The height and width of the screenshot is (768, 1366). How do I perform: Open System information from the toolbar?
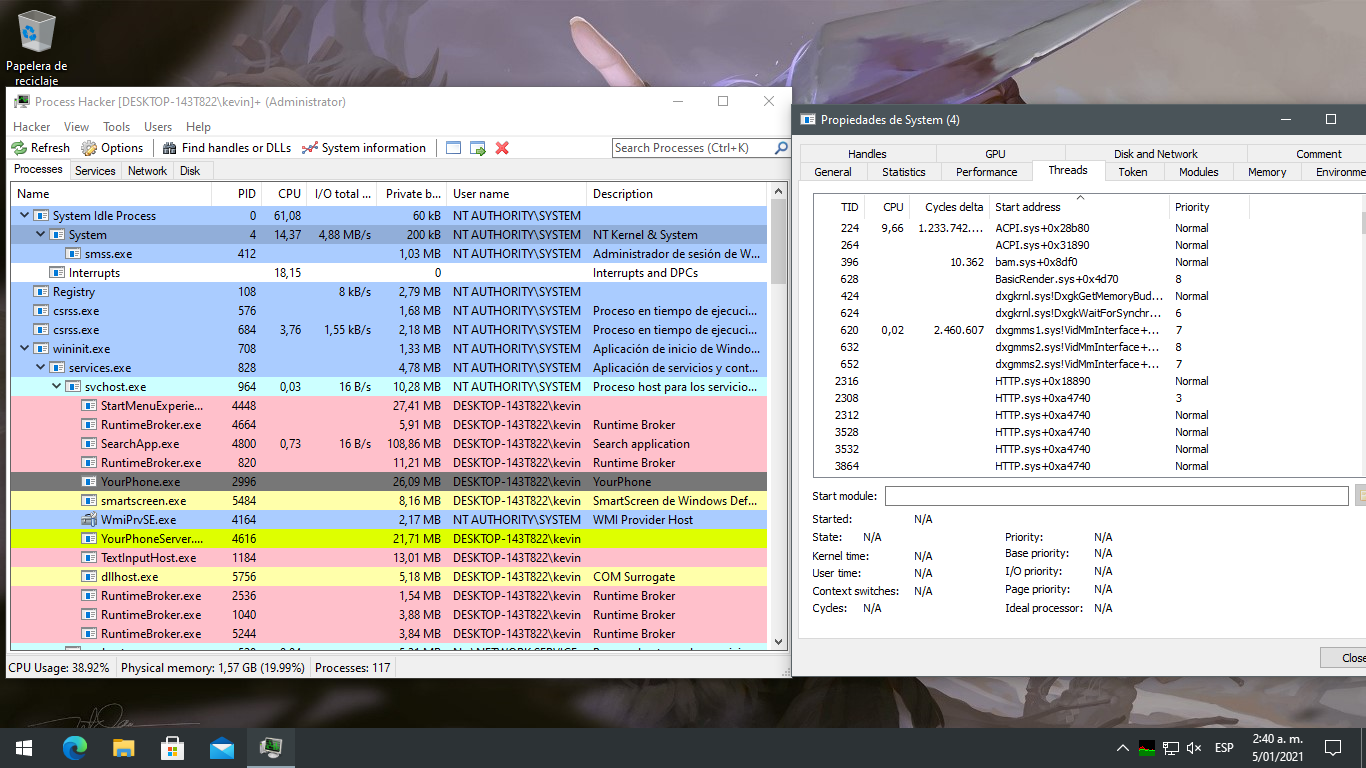363,148
